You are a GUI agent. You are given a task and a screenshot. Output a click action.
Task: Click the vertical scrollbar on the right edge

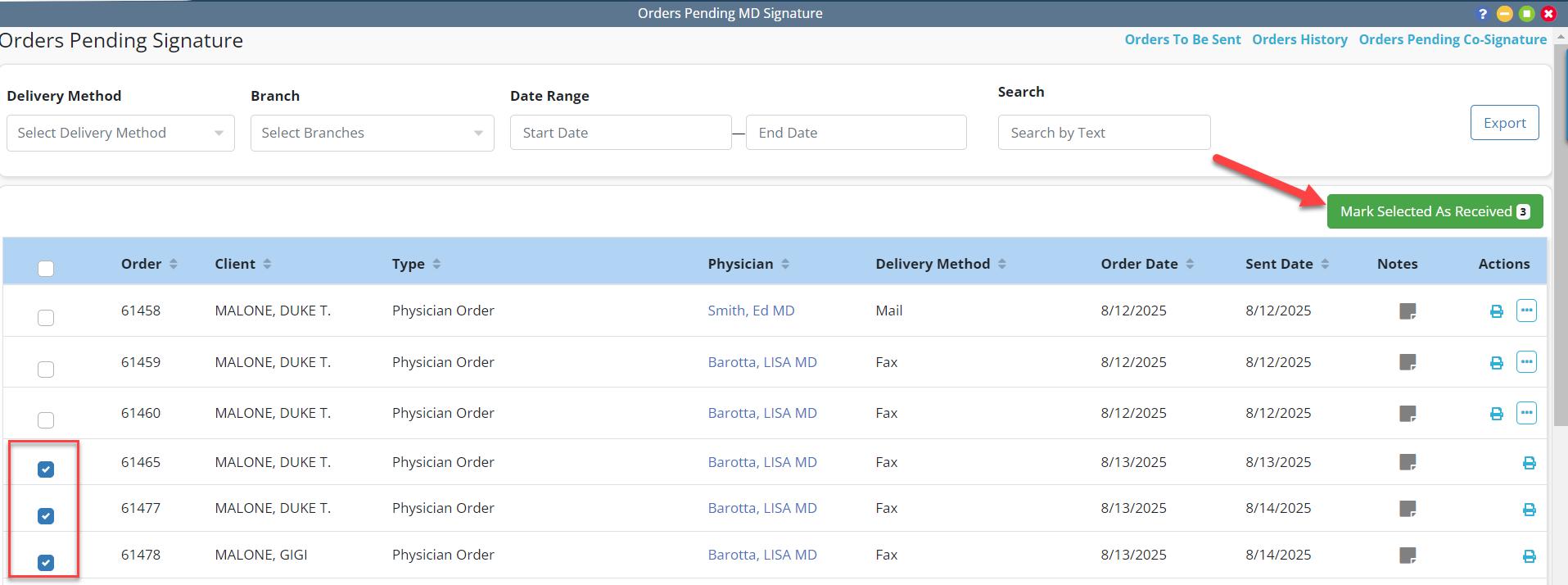1561,246
